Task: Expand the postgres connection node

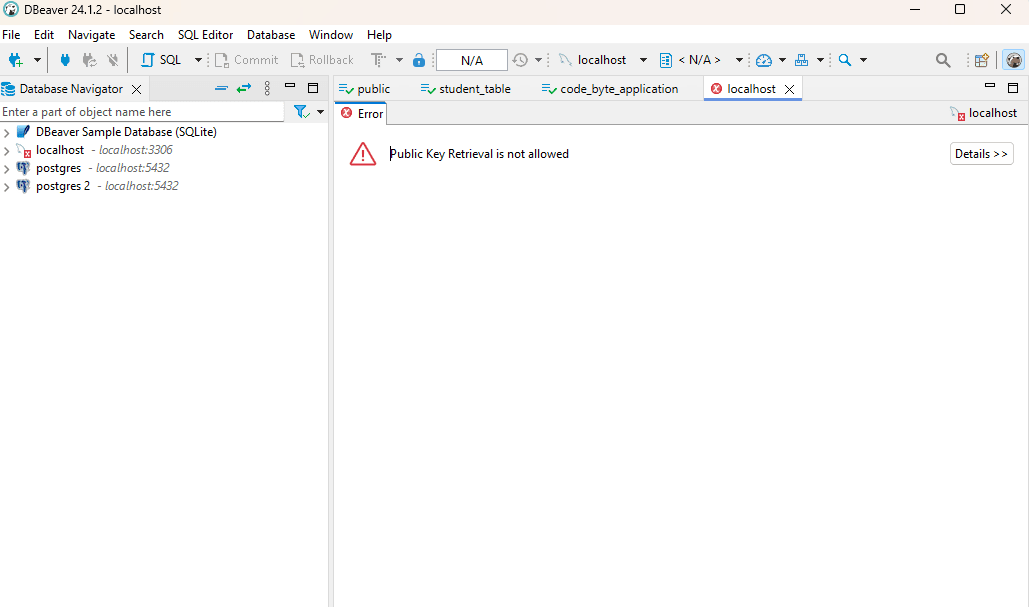Action: [x=7, y=169]
